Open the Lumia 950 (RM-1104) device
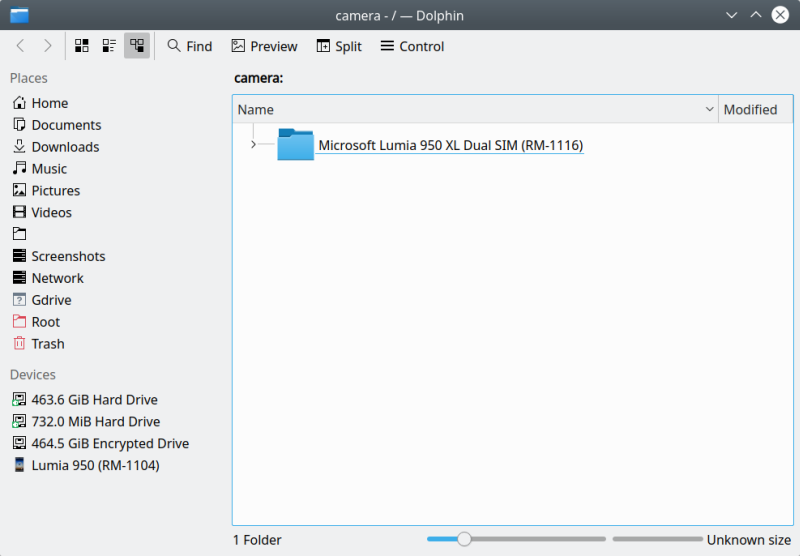800x556 pixels. click(x=86, y=465)
